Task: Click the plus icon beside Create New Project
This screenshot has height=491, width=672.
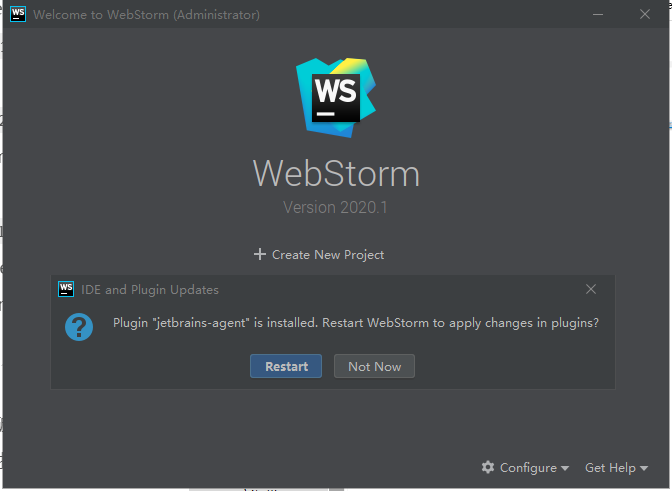Action: (260, 255)
